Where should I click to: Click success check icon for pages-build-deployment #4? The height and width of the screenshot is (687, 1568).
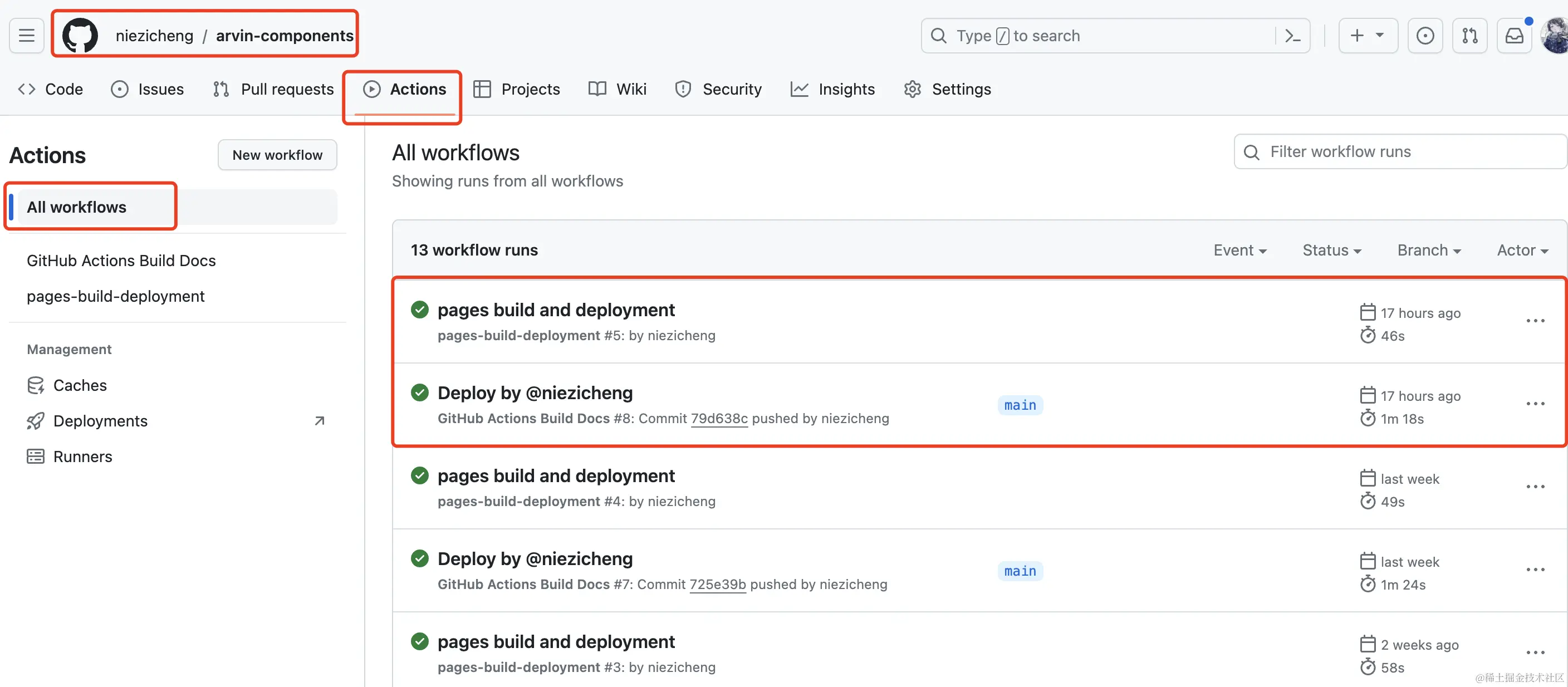click(419, 475)
